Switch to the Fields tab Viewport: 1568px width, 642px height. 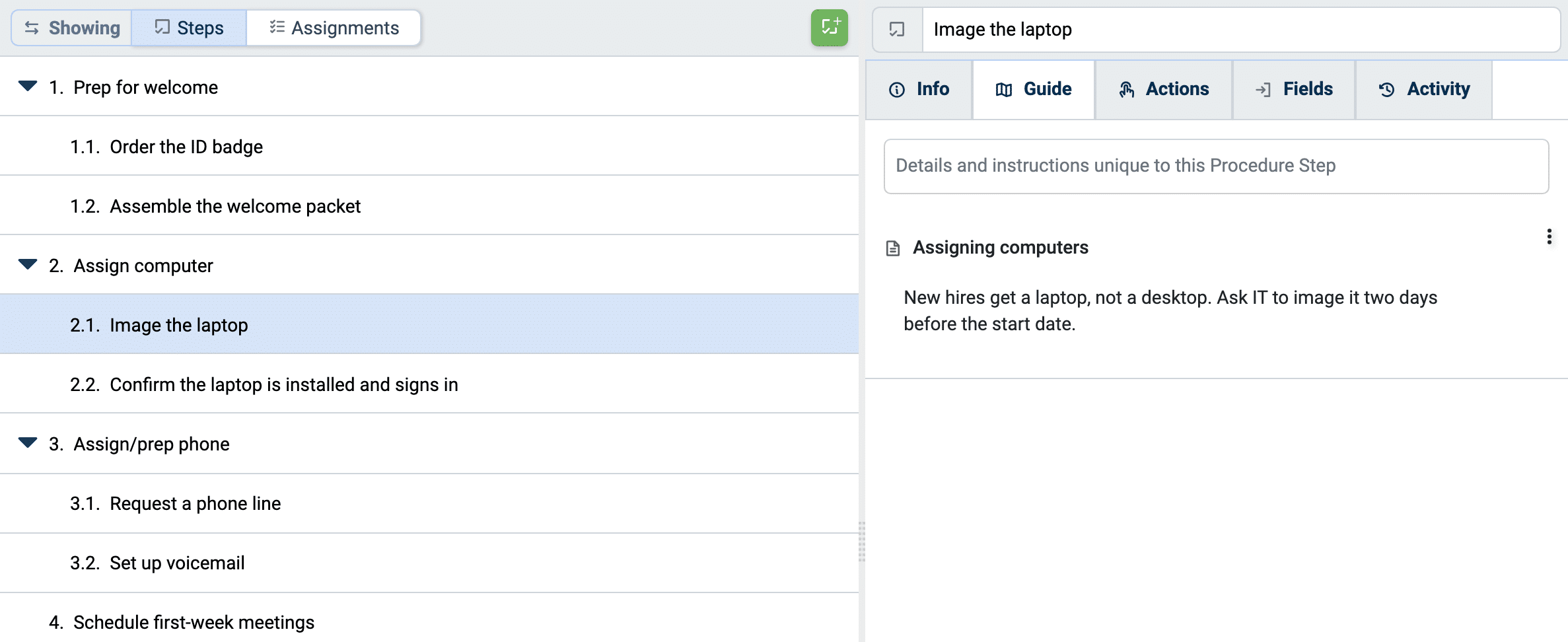[1294, 90]
